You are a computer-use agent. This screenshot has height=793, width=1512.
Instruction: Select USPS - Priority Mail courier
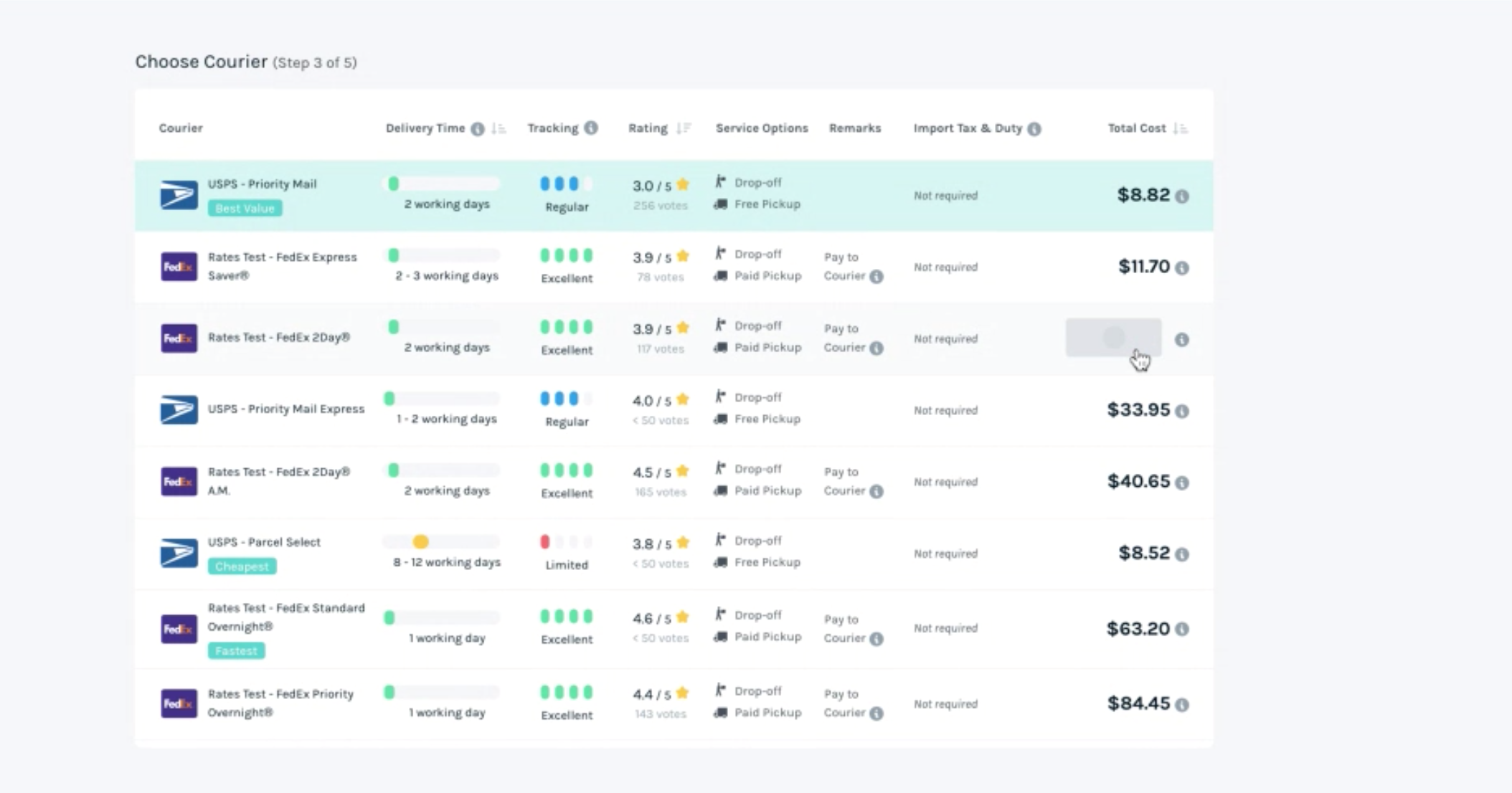tap(262, 184)
